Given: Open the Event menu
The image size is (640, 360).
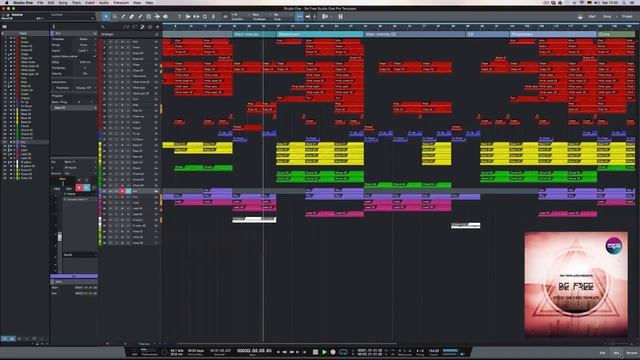Looking at the screenshot, I should click(90, 2).
